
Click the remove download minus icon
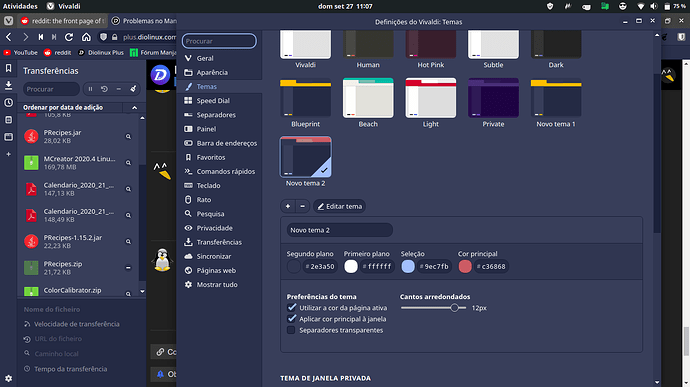click(118, 89)
